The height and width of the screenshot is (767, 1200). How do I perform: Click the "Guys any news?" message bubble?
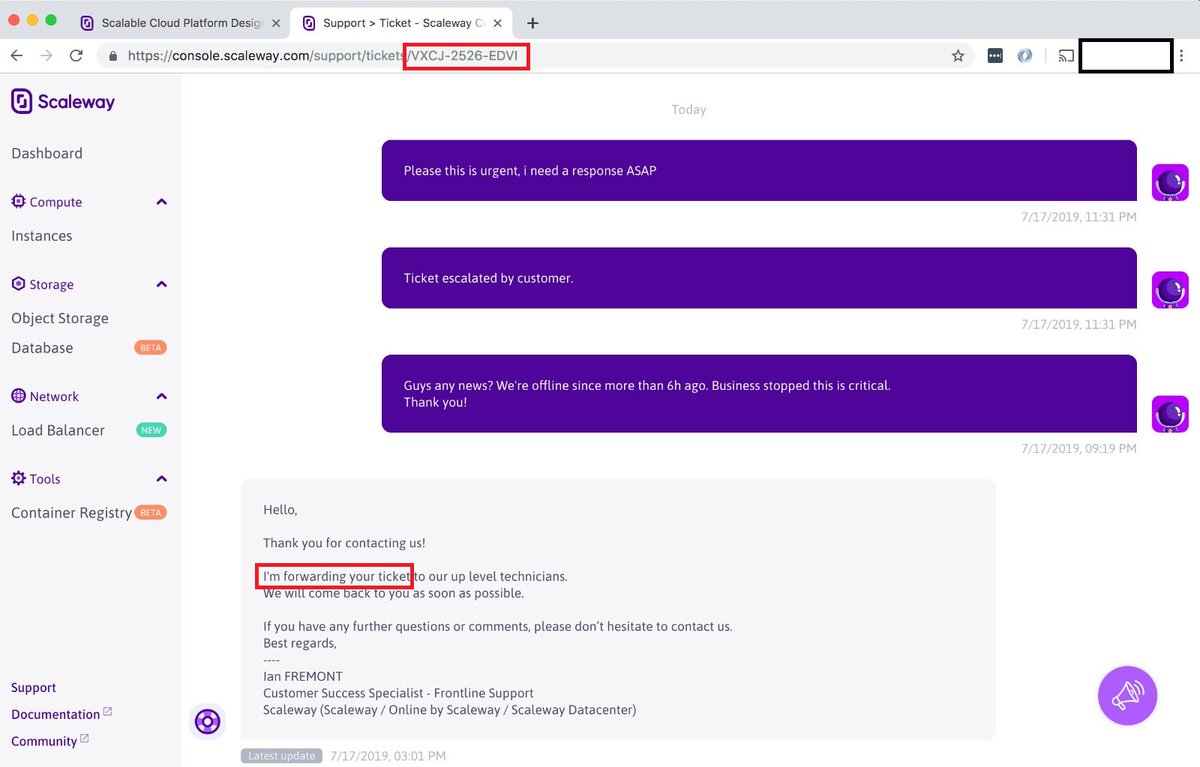coord(759,393)
